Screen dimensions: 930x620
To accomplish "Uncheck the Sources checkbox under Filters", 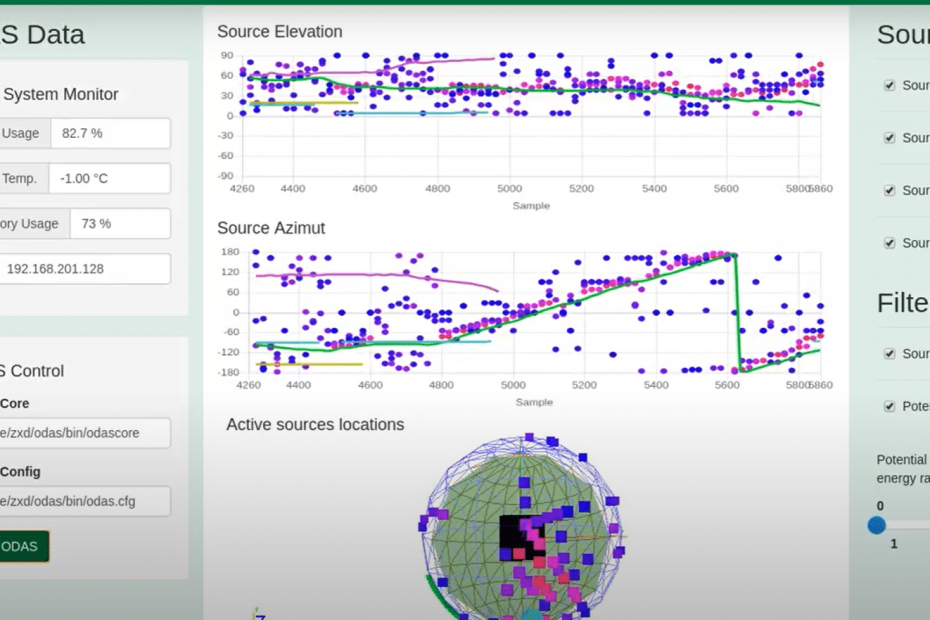I will point(889,354).
